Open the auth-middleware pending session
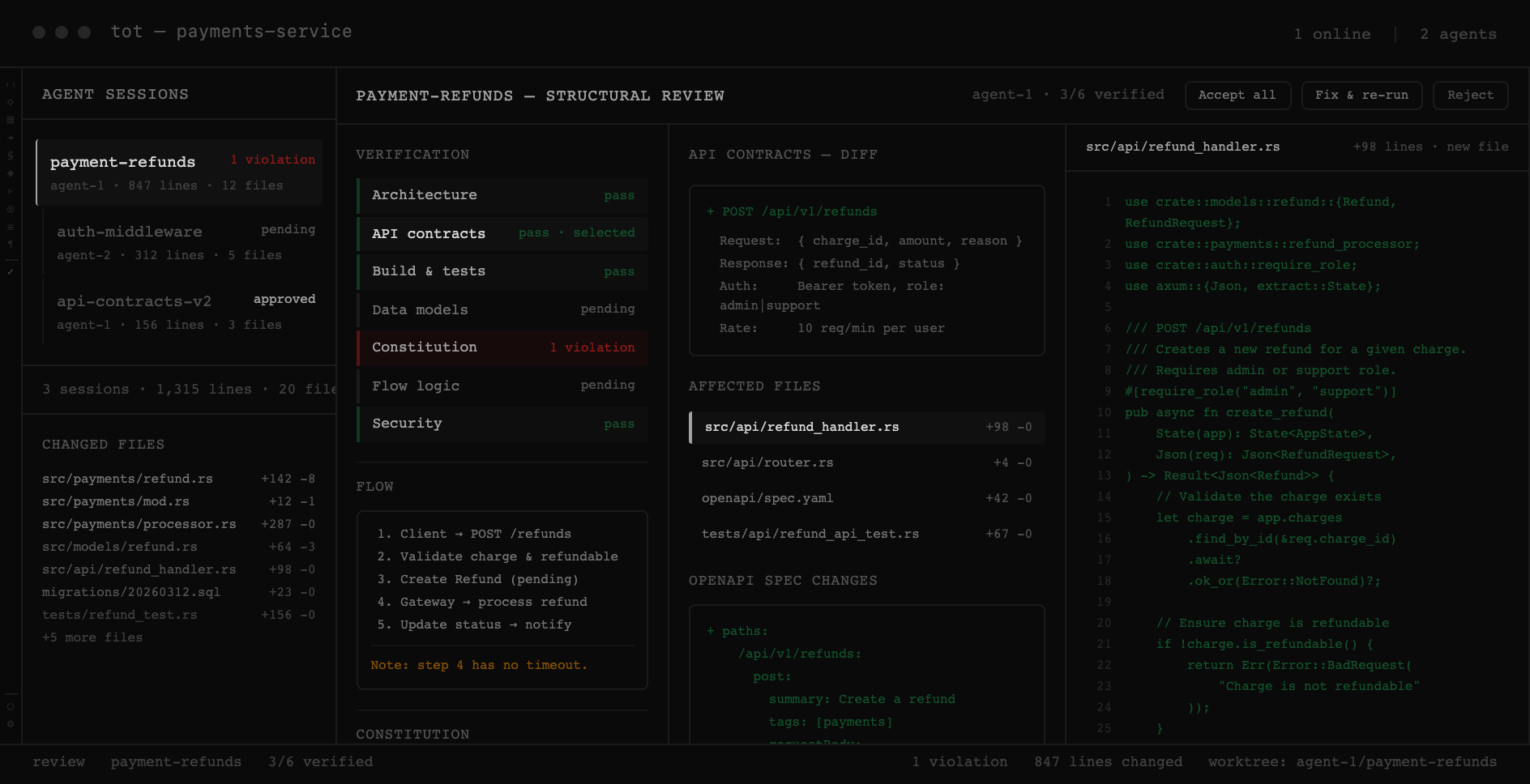 point(182,242)
